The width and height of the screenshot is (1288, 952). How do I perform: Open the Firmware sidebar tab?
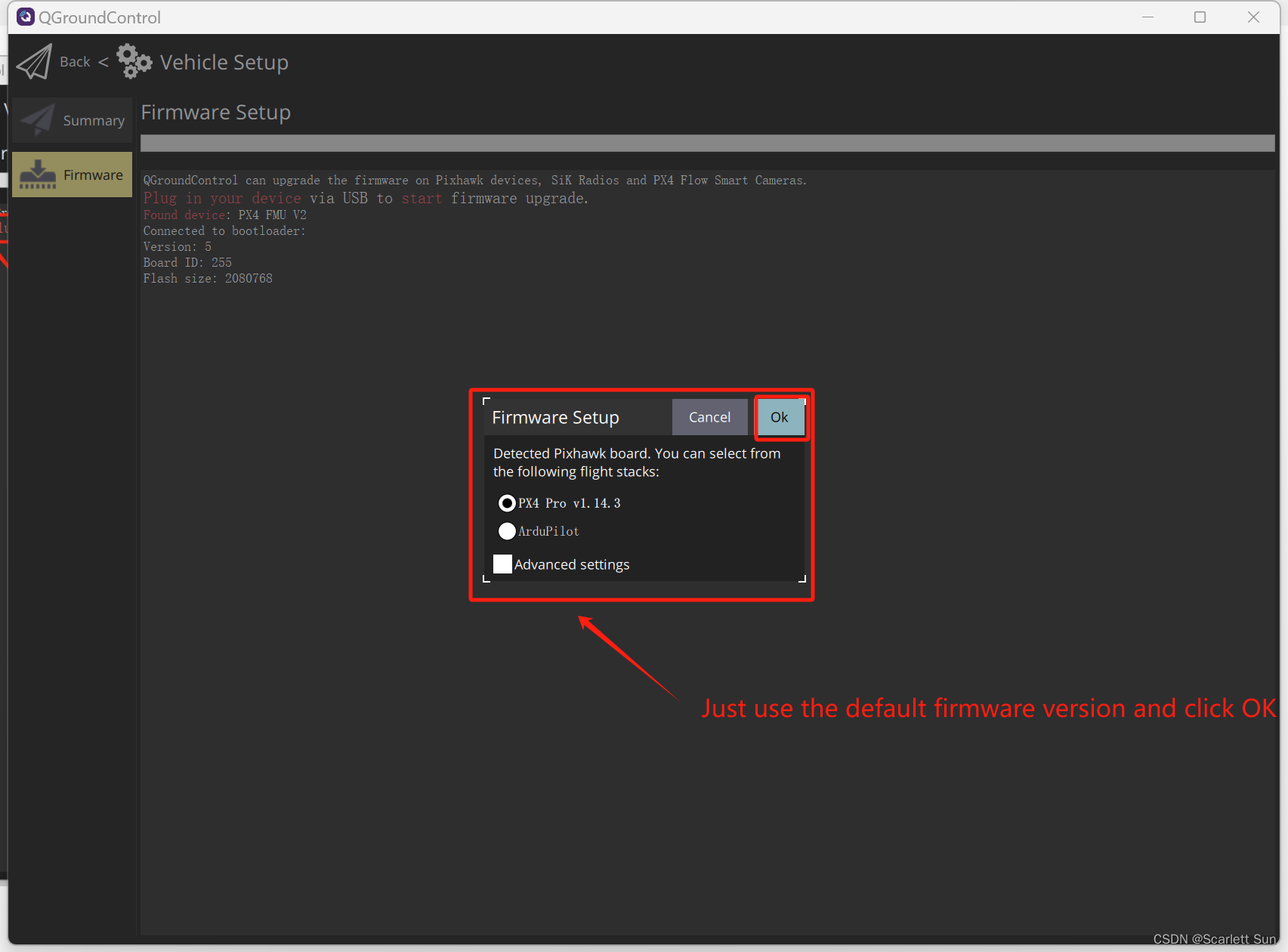(x=72, y=175)
